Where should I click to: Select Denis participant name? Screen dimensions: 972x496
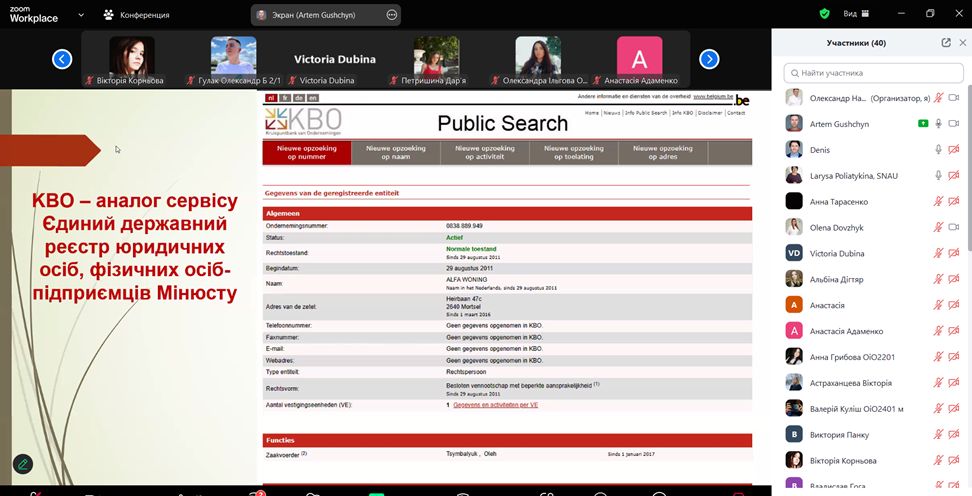[x=820, y=150]
